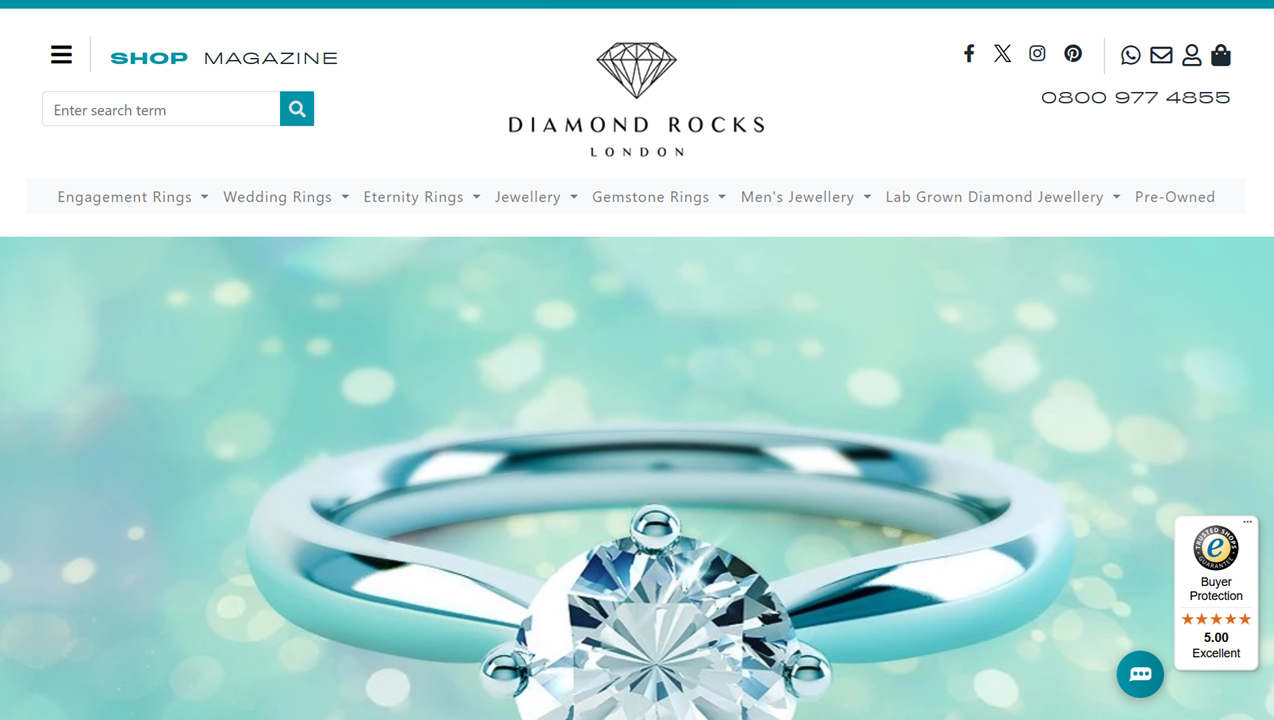Viewport: 1274px width, 720px height.
Task: Expand the Engagement Rings dropdown
Action: tap(133, 197)
